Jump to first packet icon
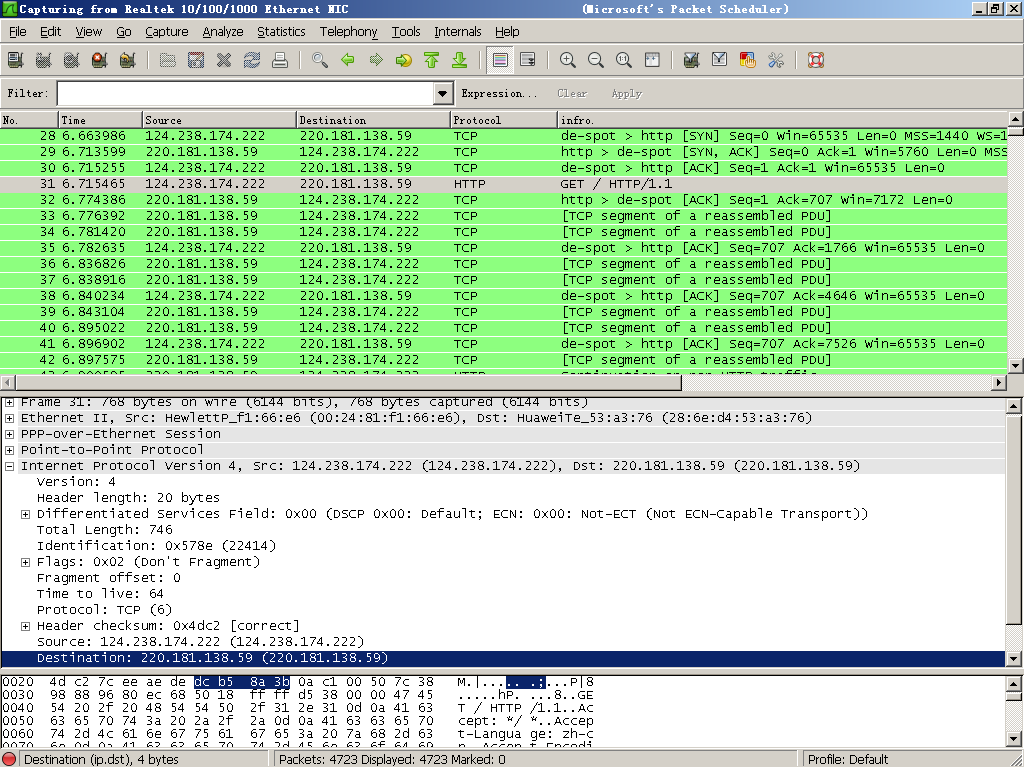The height and width of the screenshot is (768, 1024). 432,60
